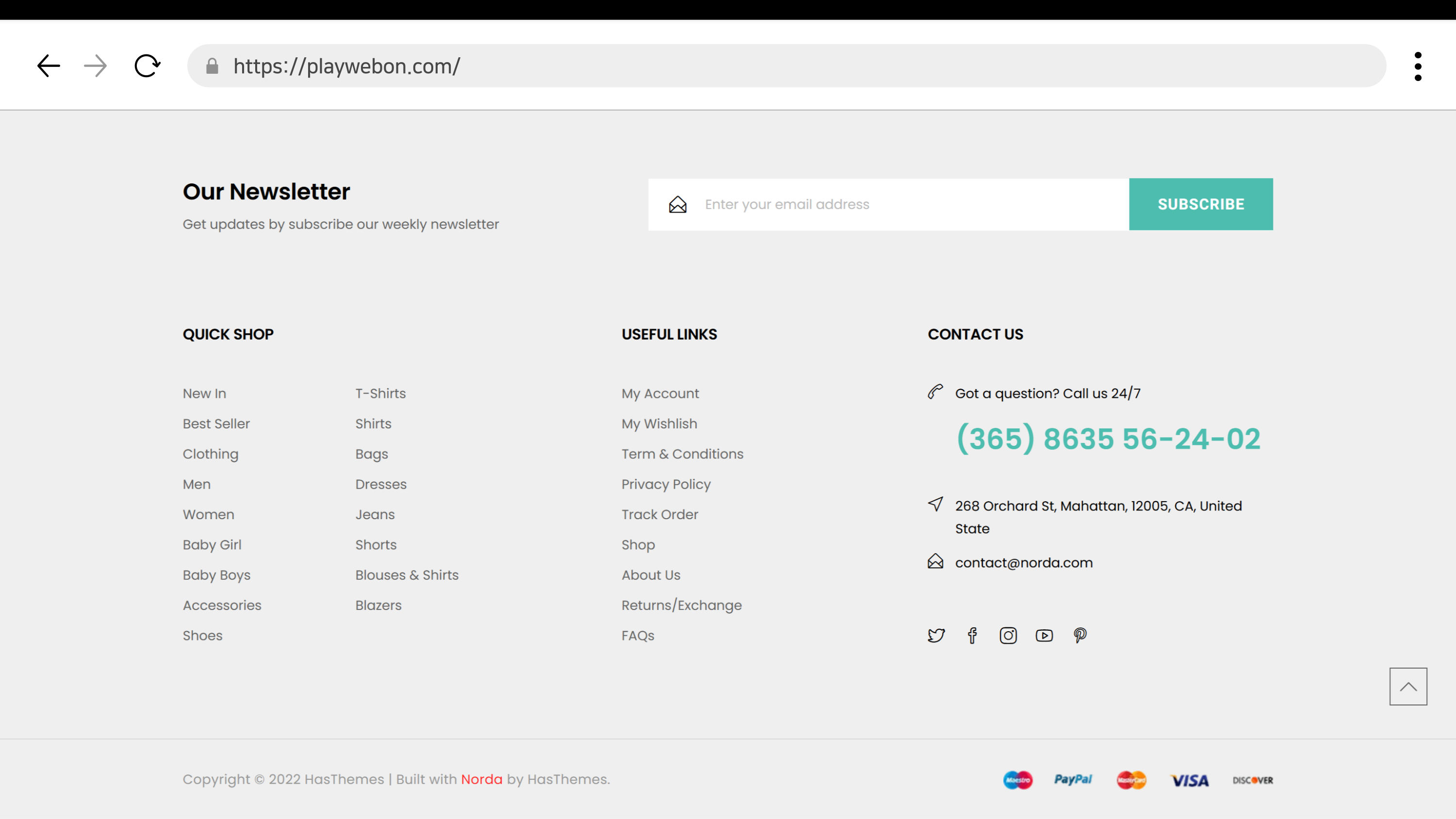Open the browser three-dot menu
This screenshot has width=1456, height=819.
point(1418,66)
